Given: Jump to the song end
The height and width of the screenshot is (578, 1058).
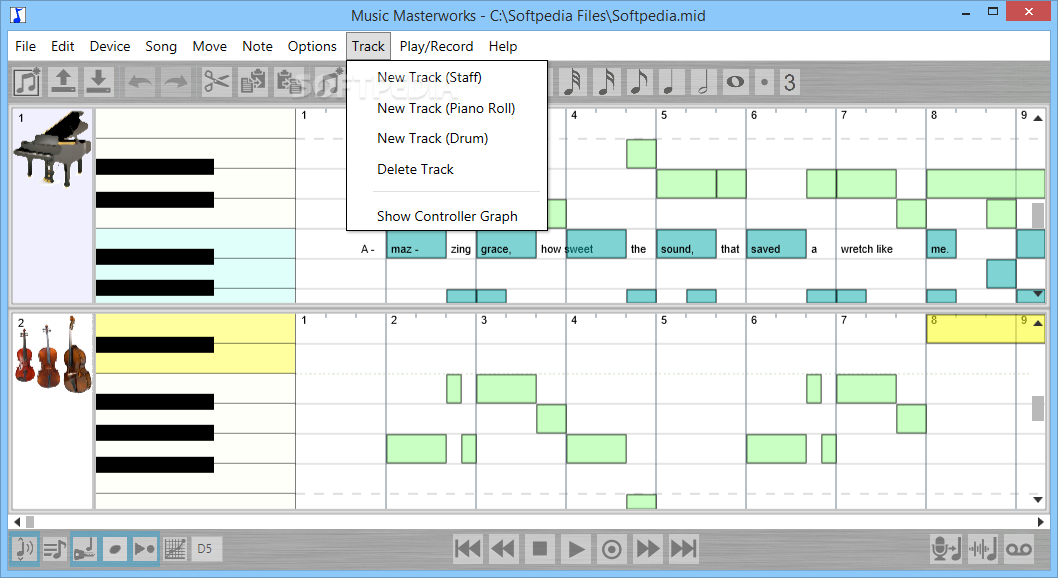Looking at the screenshot, I should [x=684, y=549].
